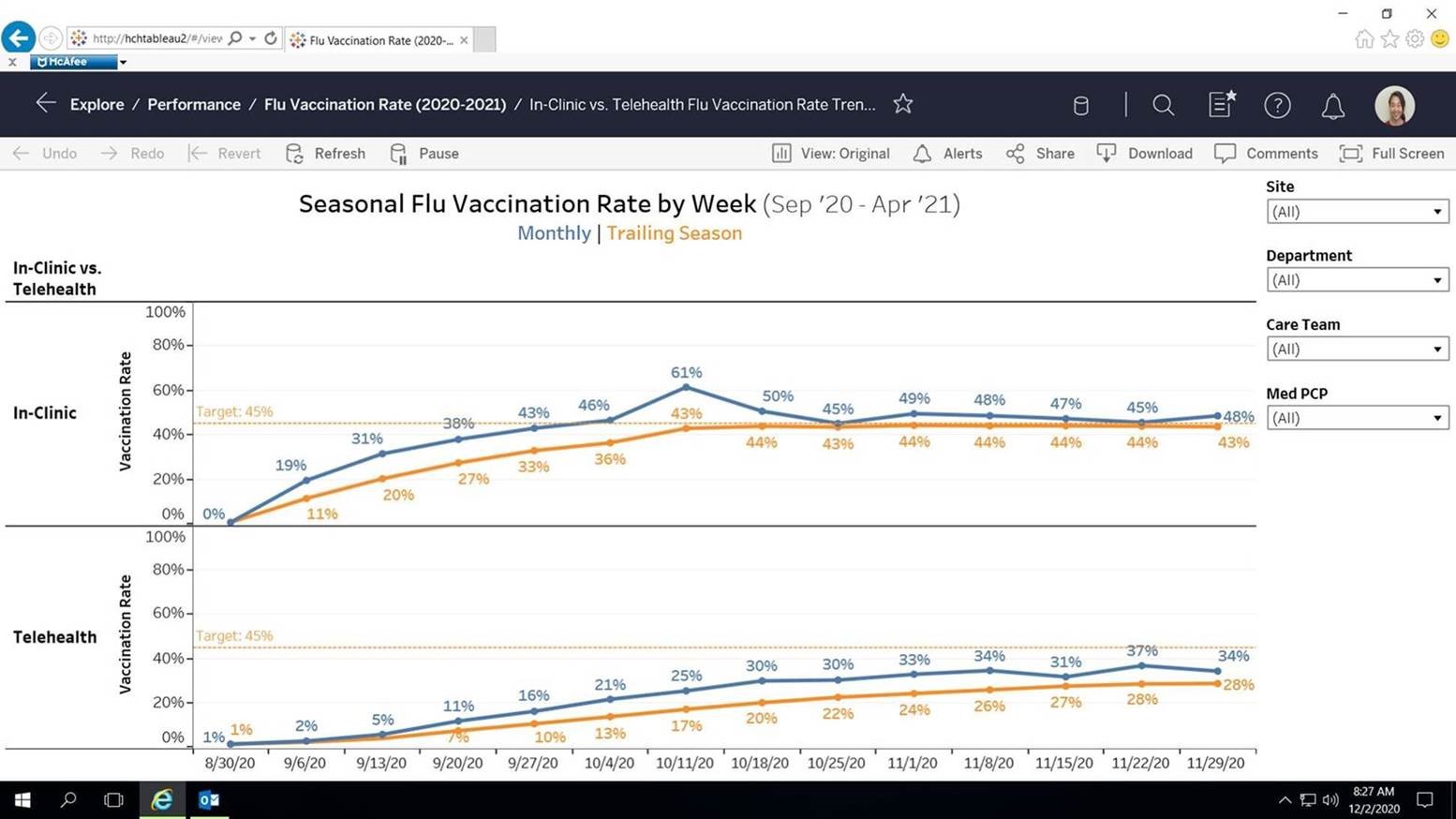Screen dimensions: 1456x819
Task: Go back using the header arrow icon
Action: click(x=45, y=103)
